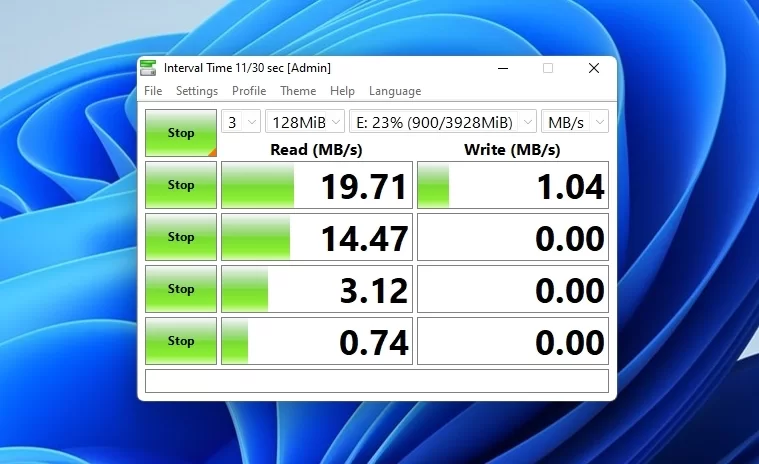
Task: Open the Settings menu
Action: pyautogui.click(x=197, y=91)
